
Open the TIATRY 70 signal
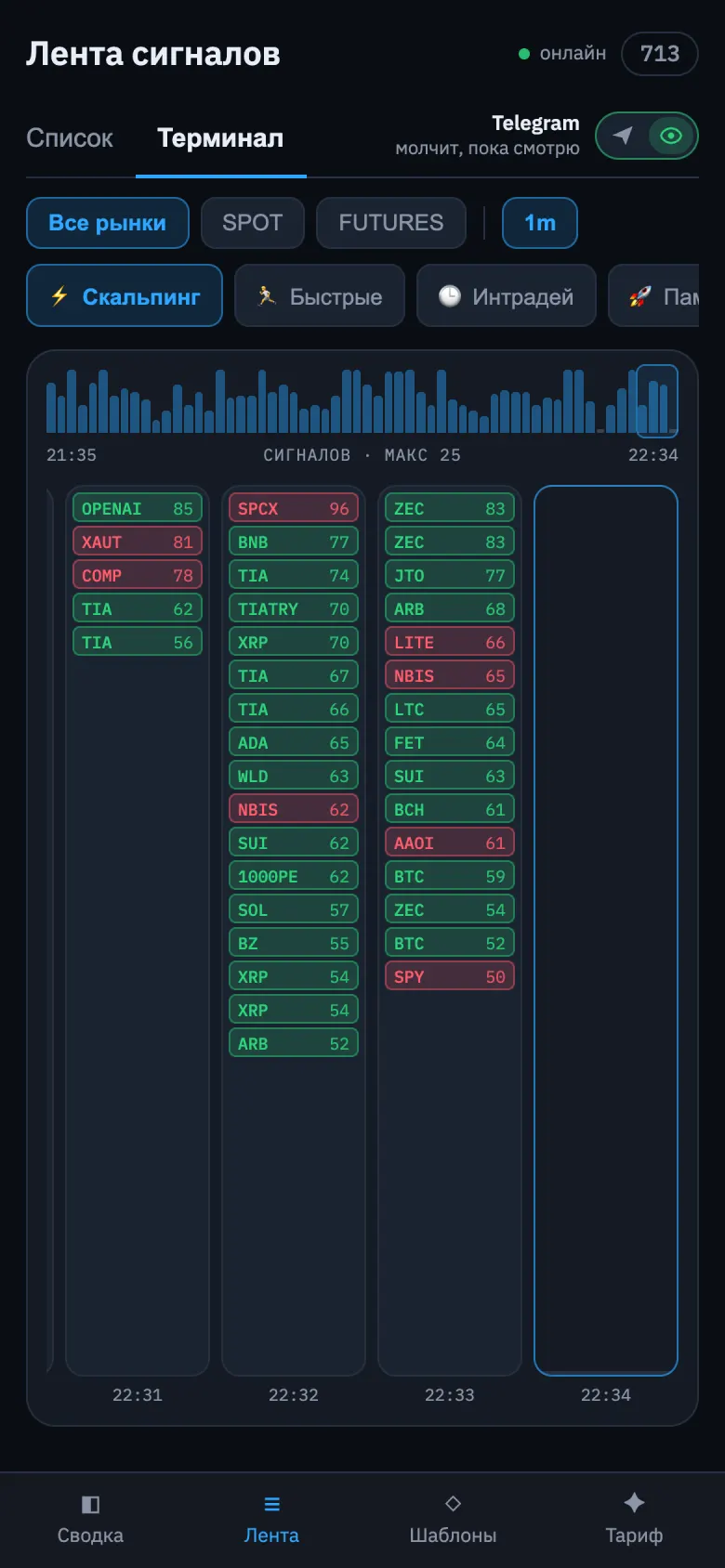(294, 608)
